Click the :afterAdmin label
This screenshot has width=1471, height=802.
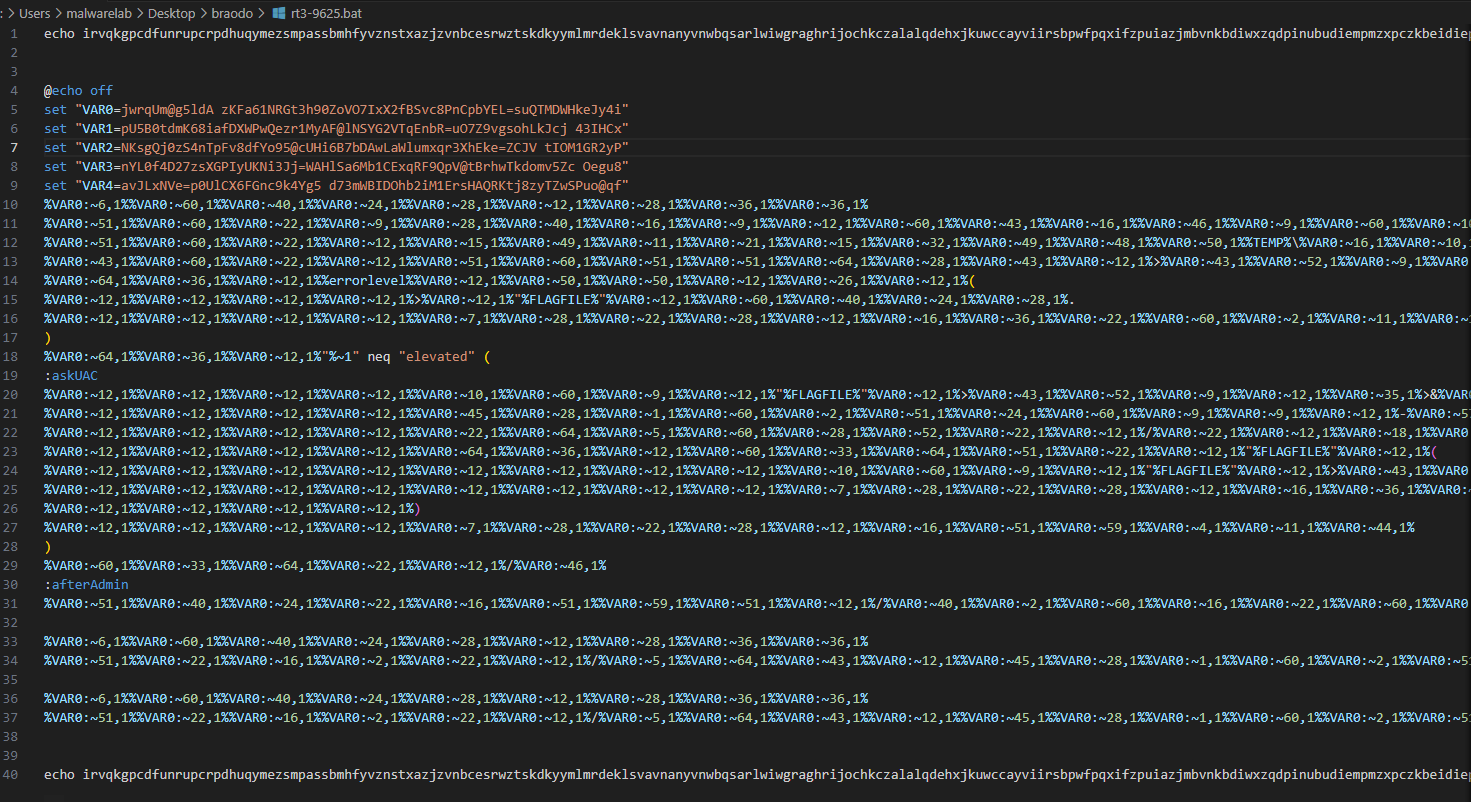(x=86, y=585)
